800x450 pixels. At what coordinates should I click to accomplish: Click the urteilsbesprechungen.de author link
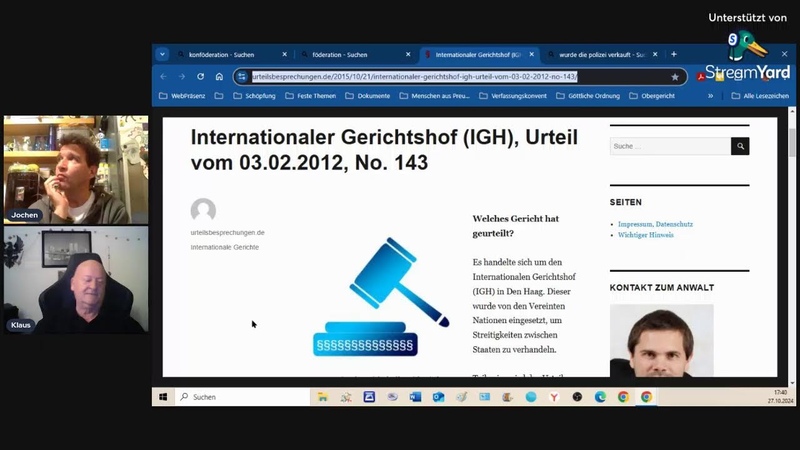pos(228,233)
